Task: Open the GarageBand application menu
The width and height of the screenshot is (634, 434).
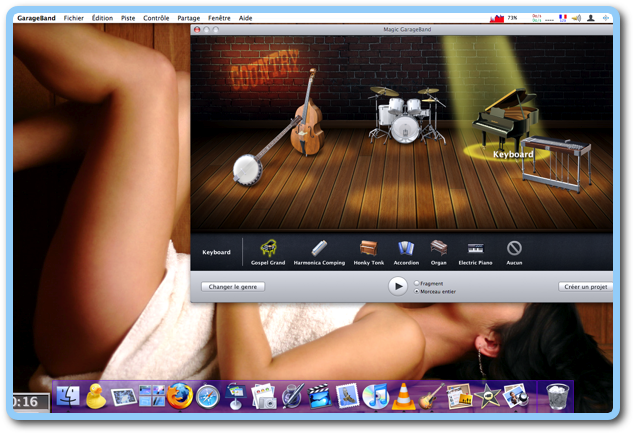Action: pyautogui.click(x=36, y=18)
